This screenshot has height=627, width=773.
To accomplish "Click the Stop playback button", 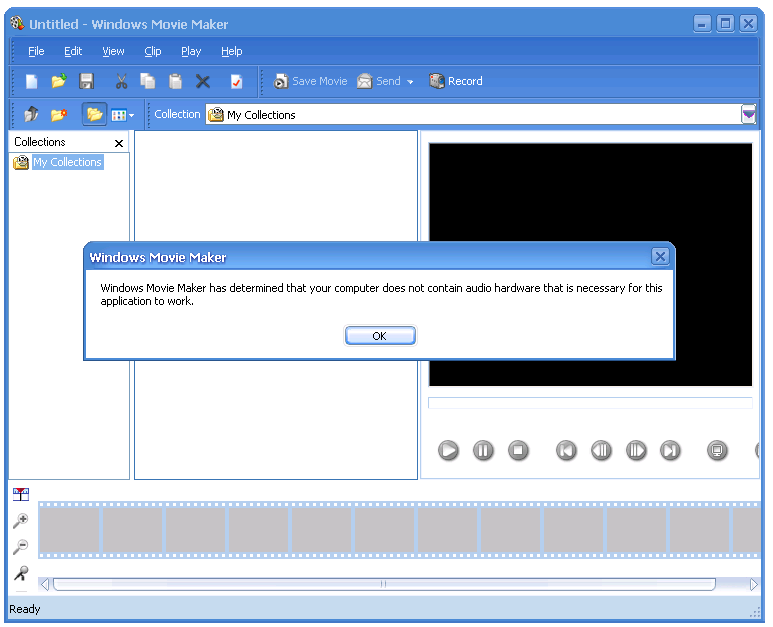I will (x=518, y=450).
